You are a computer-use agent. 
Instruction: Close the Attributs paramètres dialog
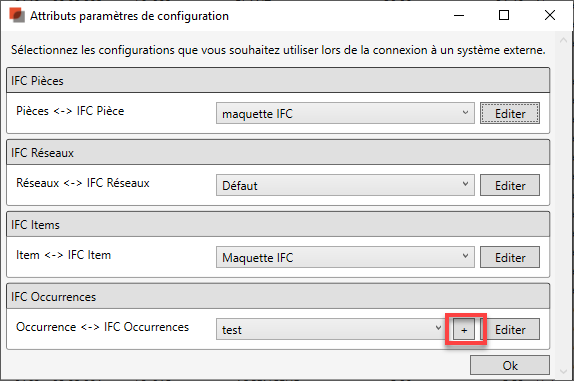click(x=550, y=15)
